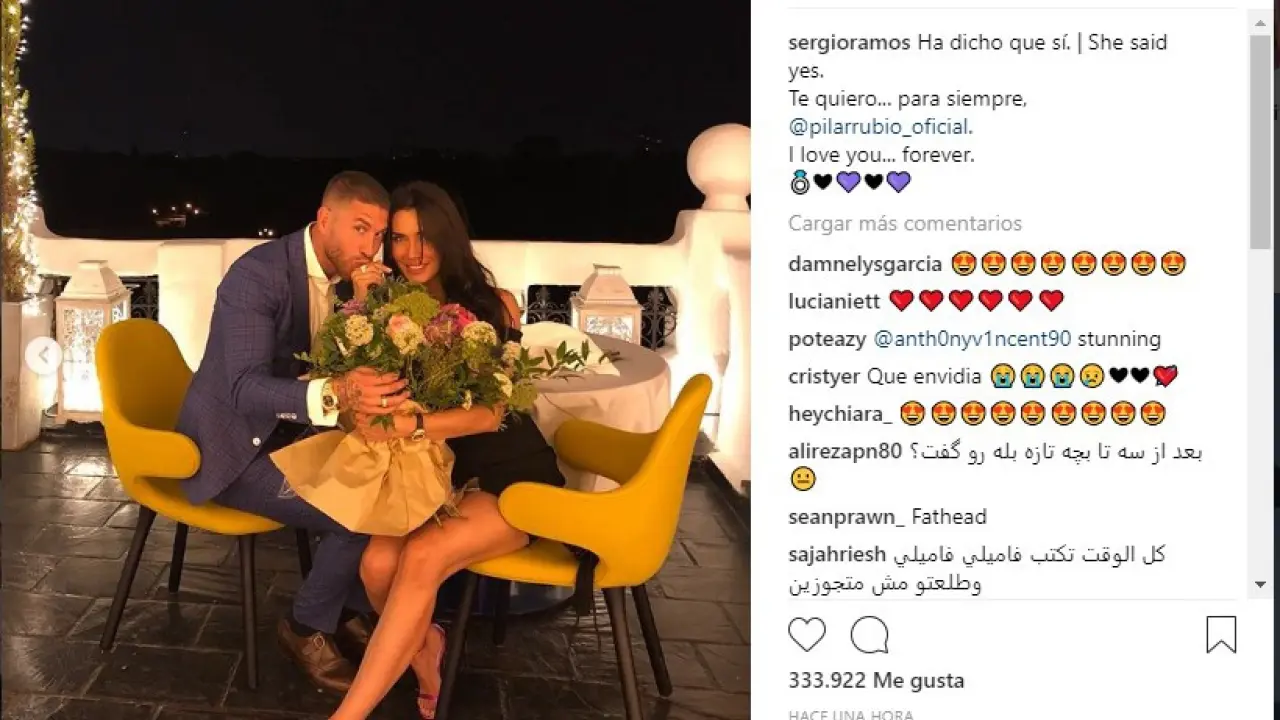Open poteazy commenter profile
The height and width of the screenshot is (720, 1280).
827,339
